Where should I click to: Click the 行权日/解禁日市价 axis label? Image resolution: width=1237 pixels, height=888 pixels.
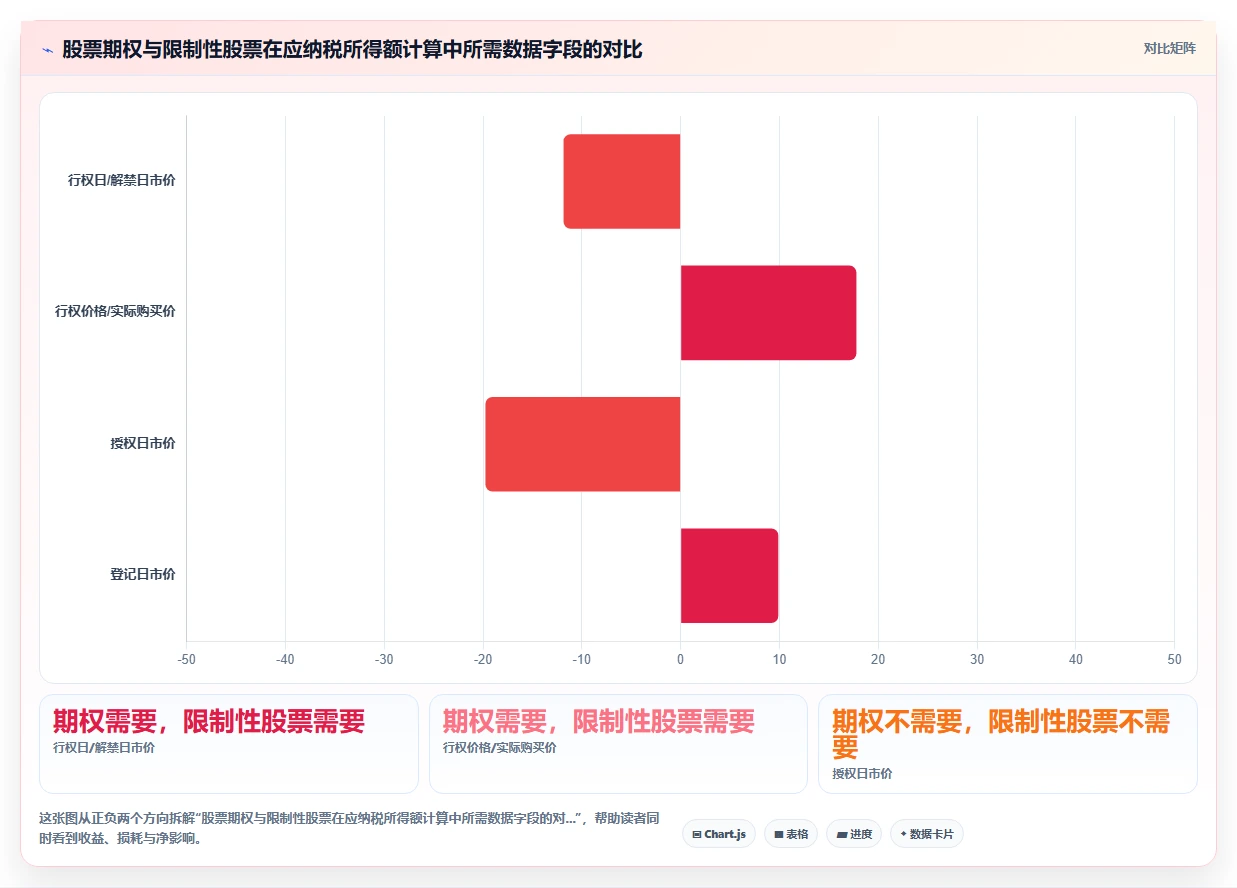tap(122, 181)
